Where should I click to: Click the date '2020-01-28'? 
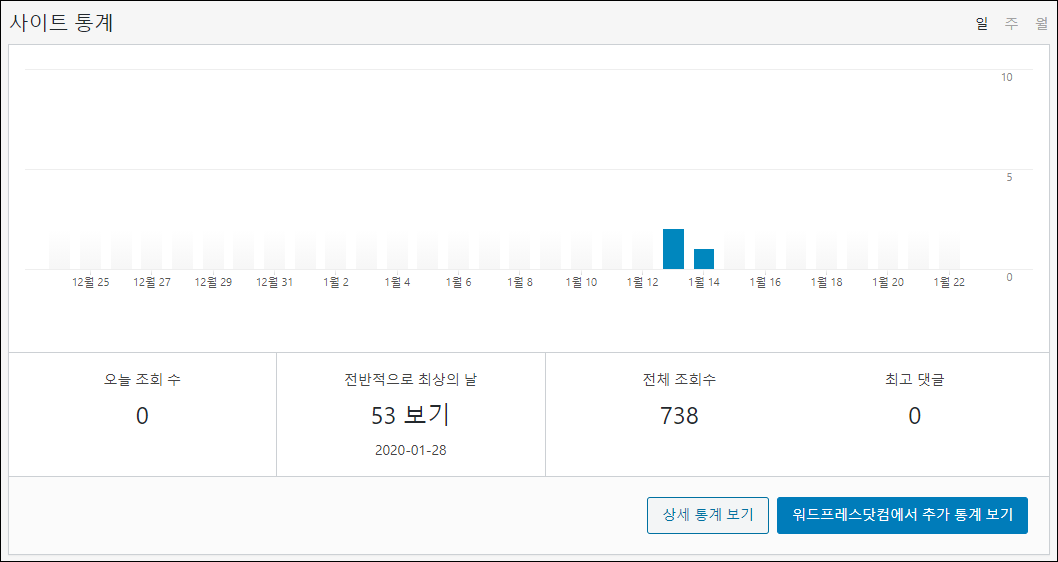point(410,451)
